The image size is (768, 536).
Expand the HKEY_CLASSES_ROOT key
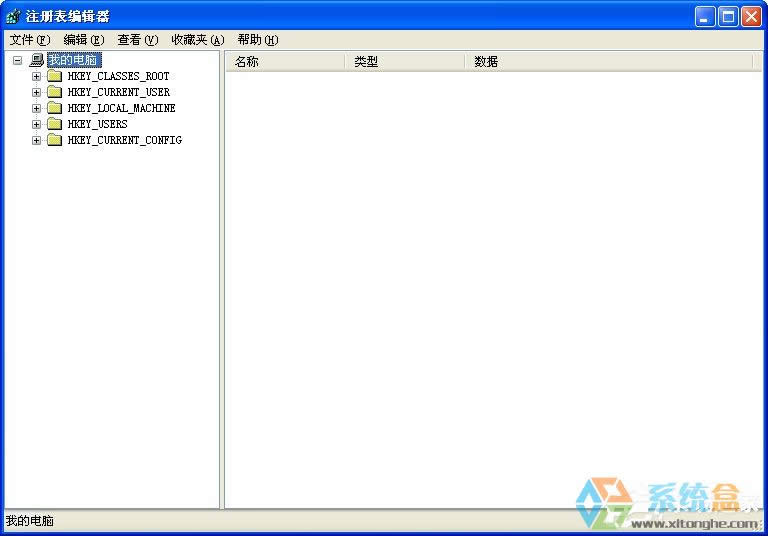coord(36,76)
